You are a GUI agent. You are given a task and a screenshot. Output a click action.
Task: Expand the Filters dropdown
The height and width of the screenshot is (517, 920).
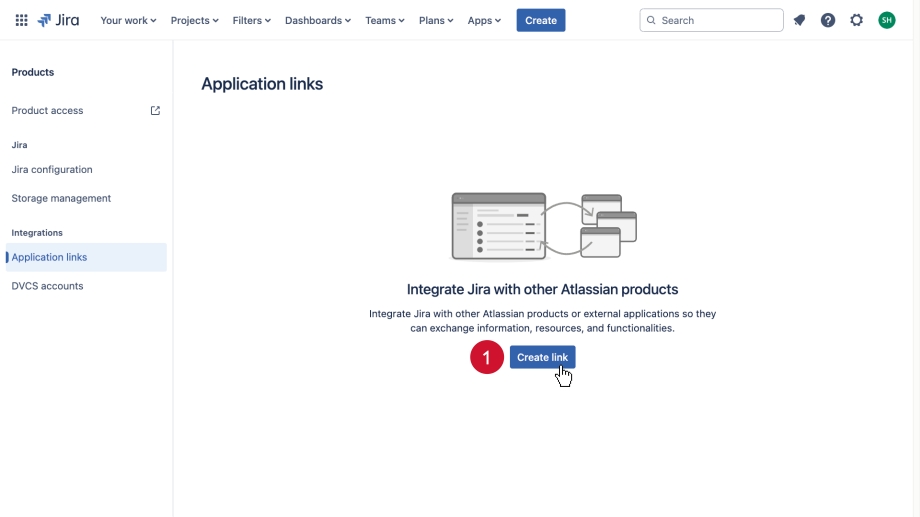tap(252, 20)
